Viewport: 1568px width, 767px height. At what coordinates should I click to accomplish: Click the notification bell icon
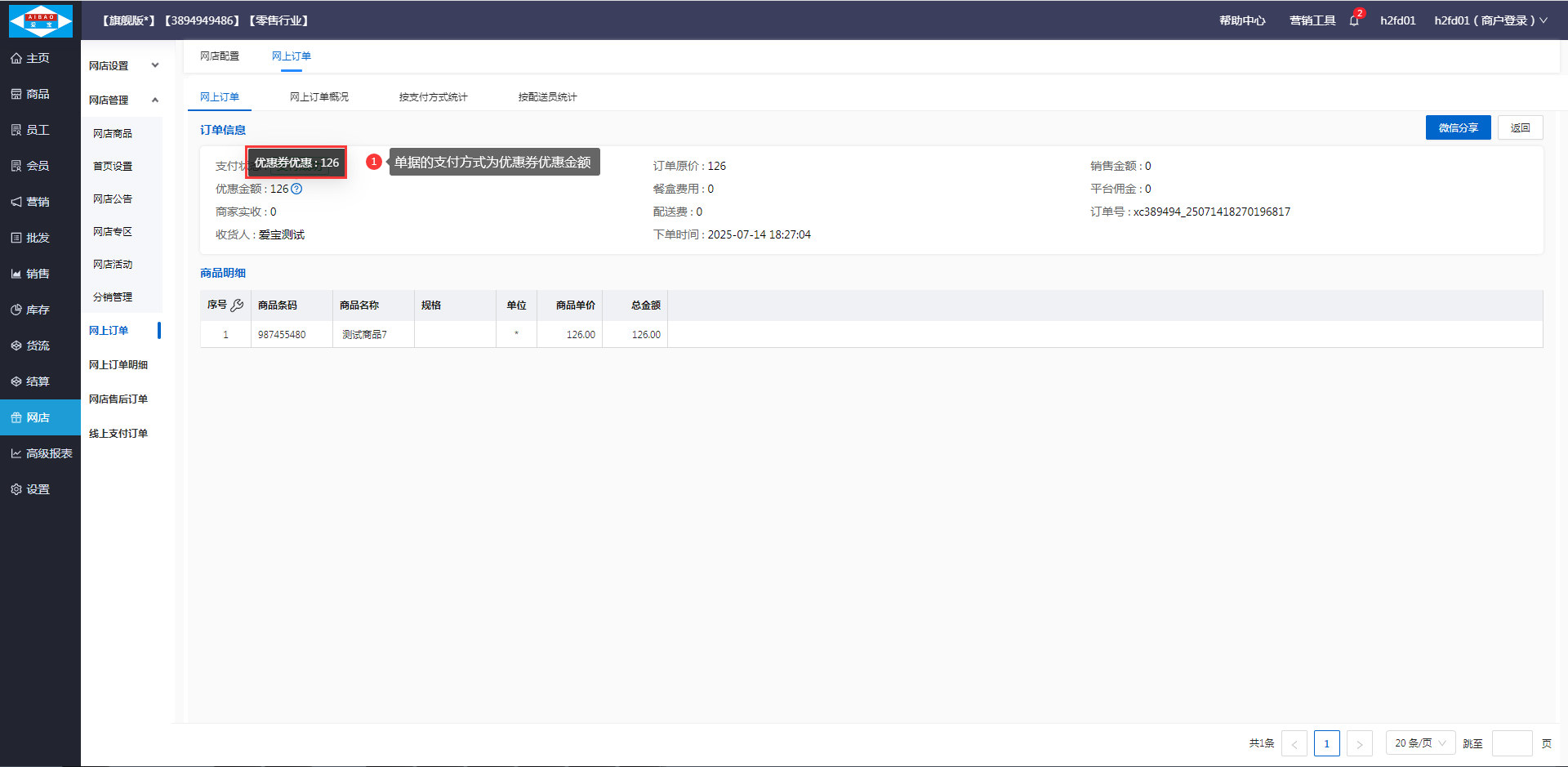click(1354, 20)
